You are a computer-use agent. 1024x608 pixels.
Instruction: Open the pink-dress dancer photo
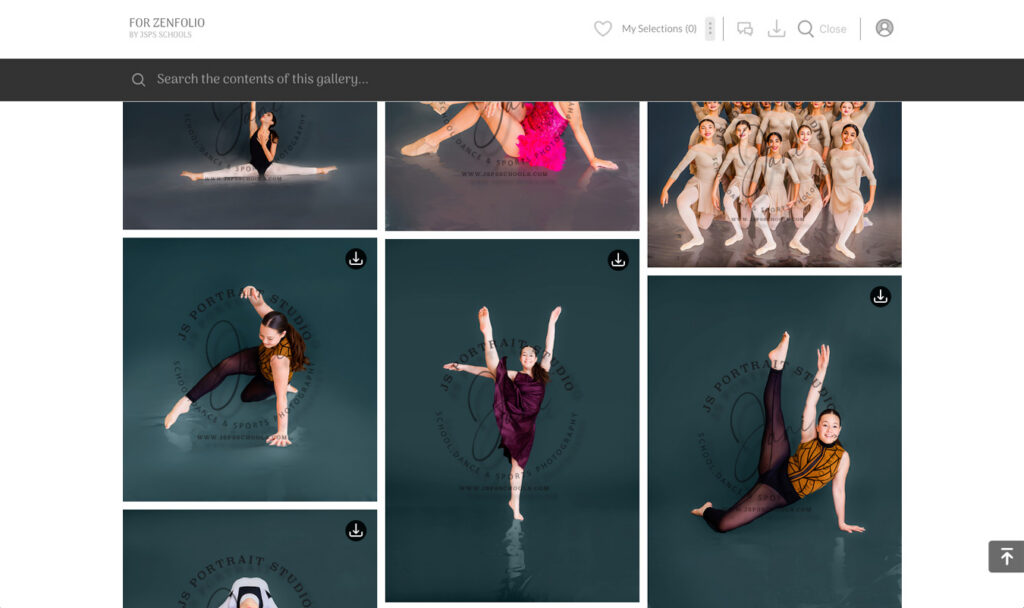(x=512, y=165)
